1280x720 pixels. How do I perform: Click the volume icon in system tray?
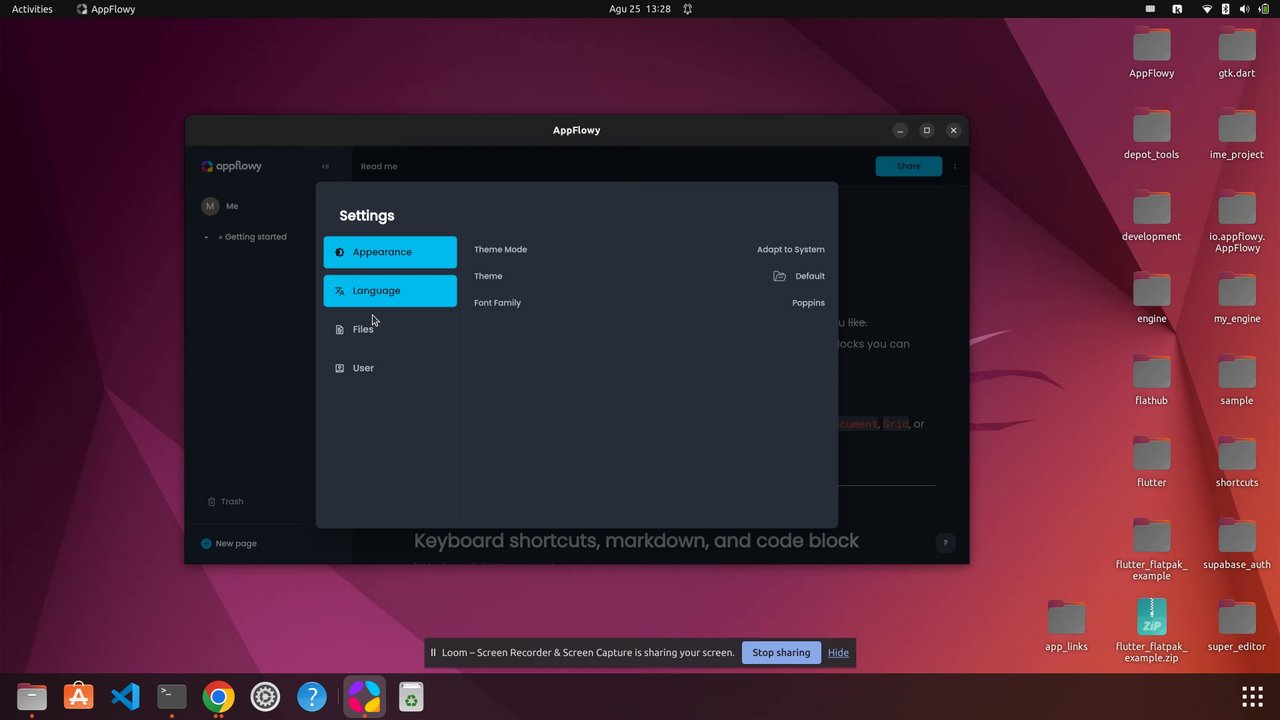(x=1244, y=9)
